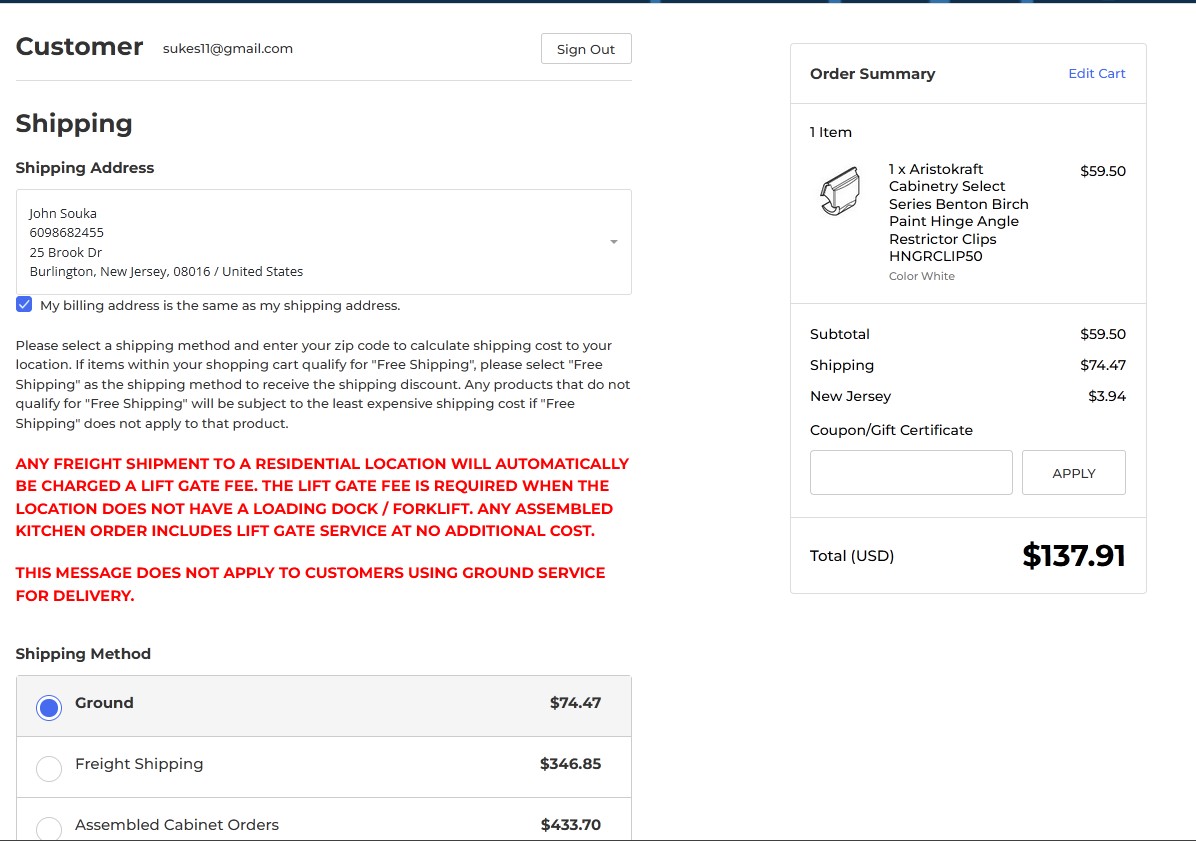The width and height of the screenshot is (1196, 841).
Task: Expand the shipping address dropdown arrow
Action: click(x=613, y=242)
